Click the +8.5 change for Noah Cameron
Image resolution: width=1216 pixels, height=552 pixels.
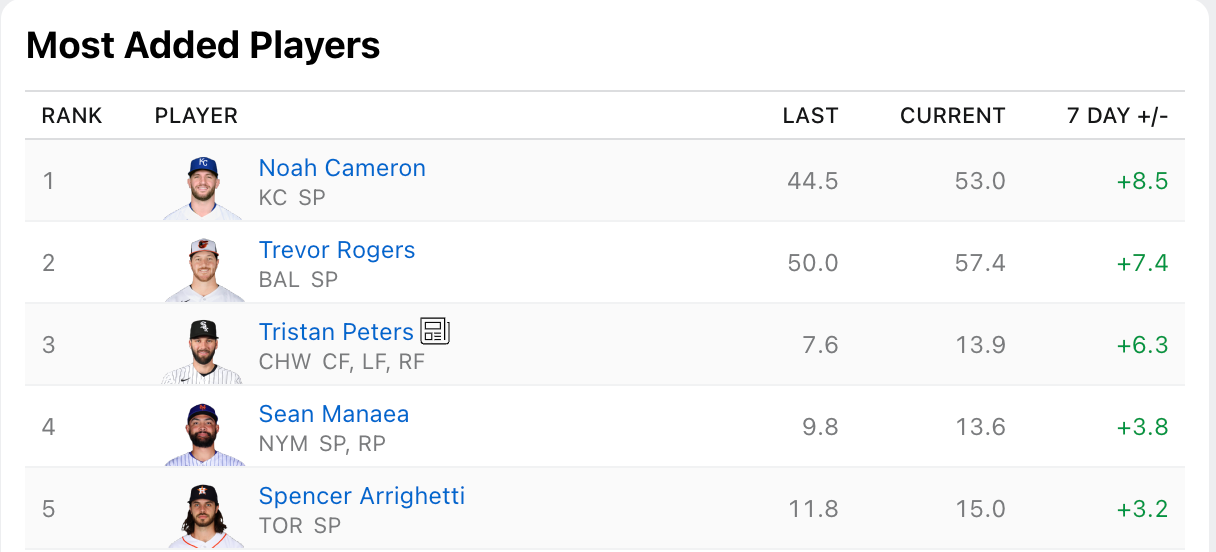tap(1142, 181)
